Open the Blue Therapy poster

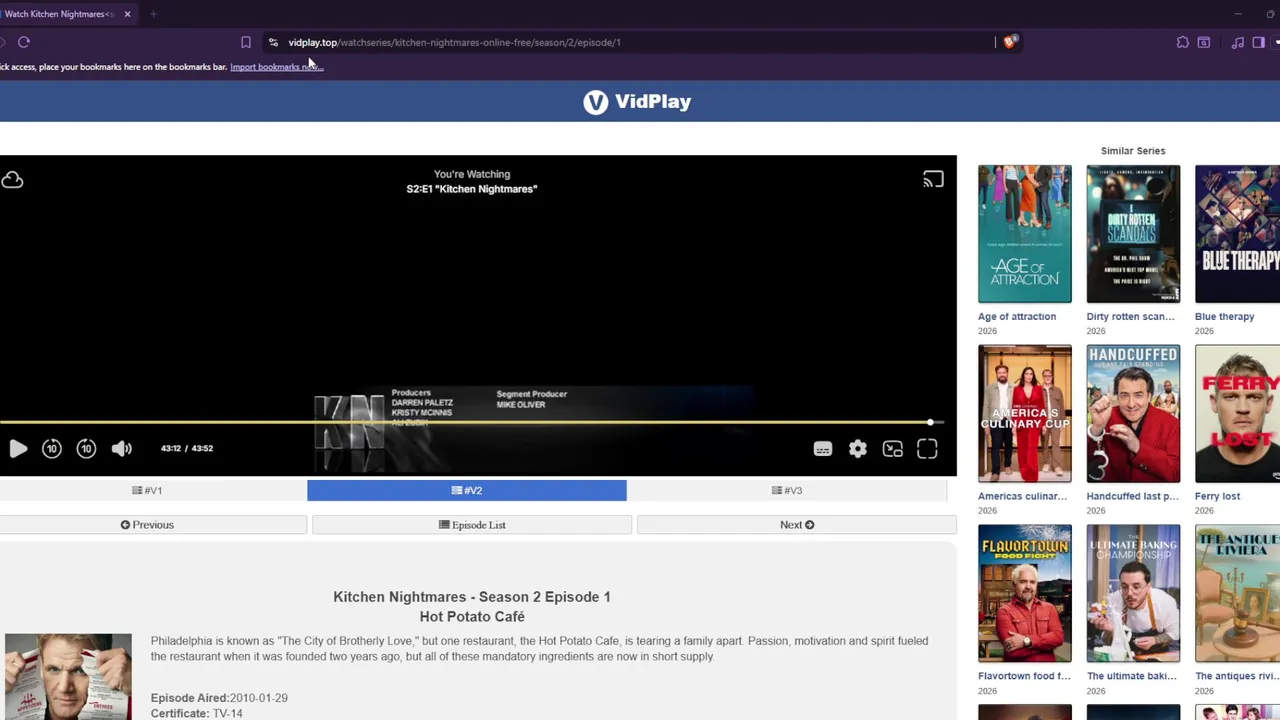1238,234
